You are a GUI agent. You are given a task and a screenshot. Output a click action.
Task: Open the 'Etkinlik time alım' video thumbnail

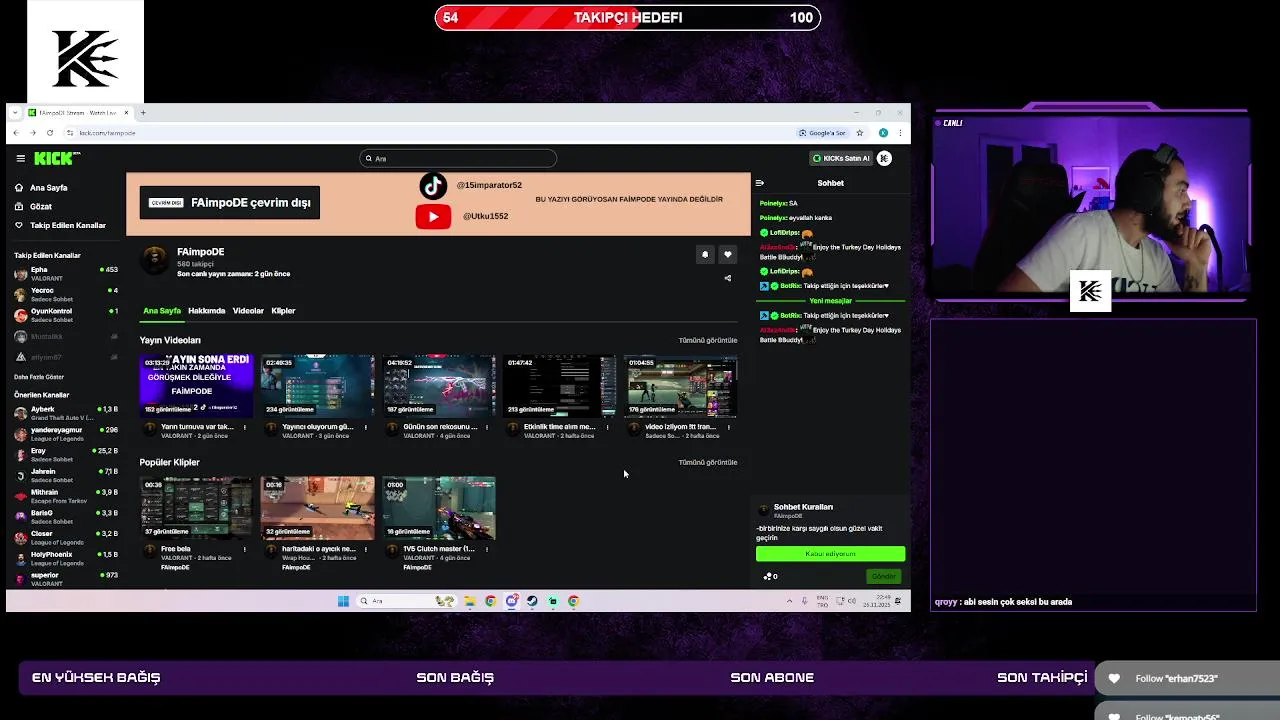click(x=560, y=385)
